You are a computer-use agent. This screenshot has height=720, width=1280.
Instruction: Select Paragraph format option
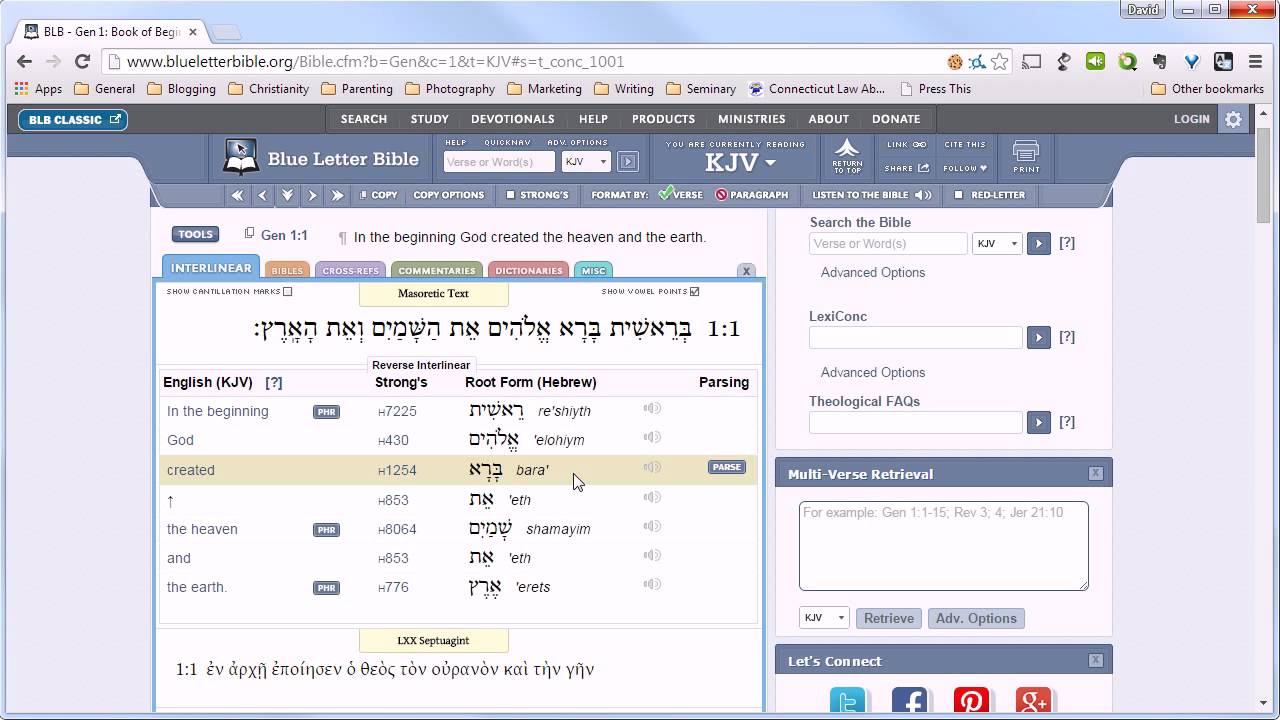[752, 195]
